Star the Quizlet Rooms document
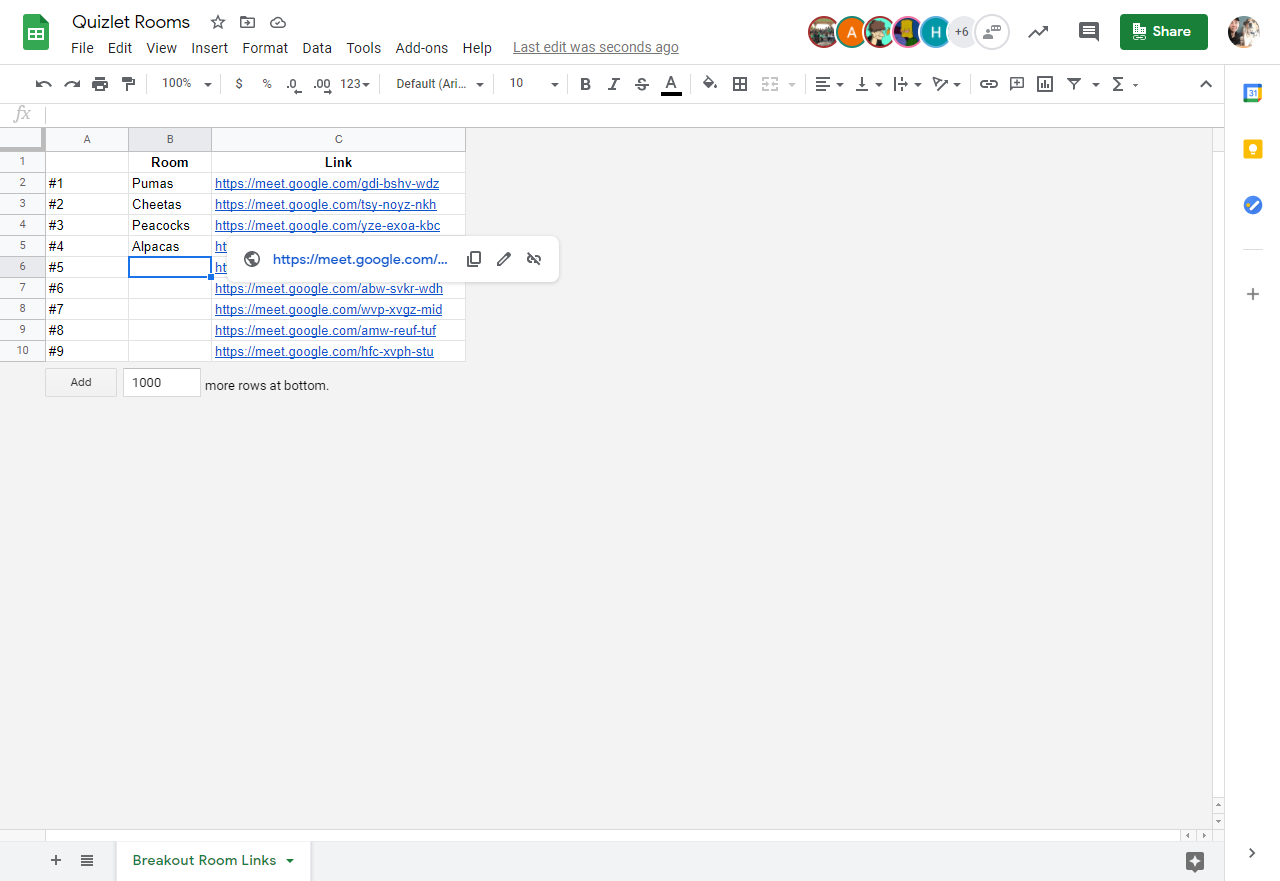The width and height of the screenshot is (1280, 881). pyautogui.click(x=218, y=22)
